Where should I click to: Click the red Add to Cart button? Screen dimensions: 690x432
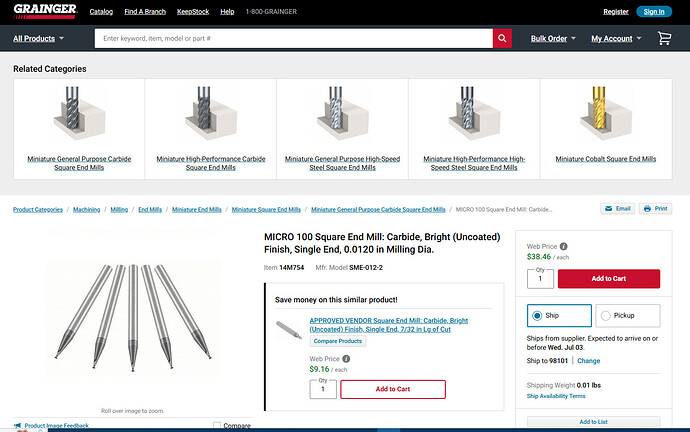point(609,278)
